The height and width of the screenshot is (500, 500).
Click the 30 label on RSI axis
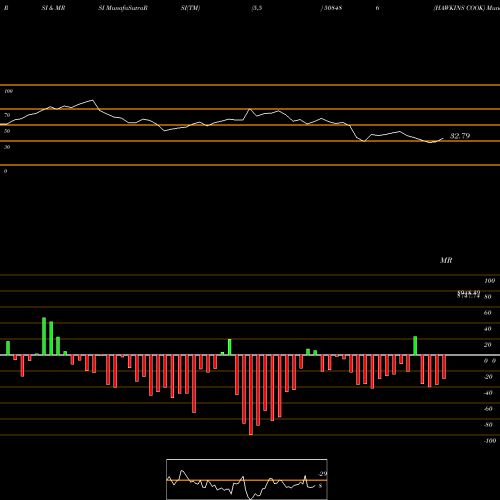pyautogui.click(x=7, y=147)
